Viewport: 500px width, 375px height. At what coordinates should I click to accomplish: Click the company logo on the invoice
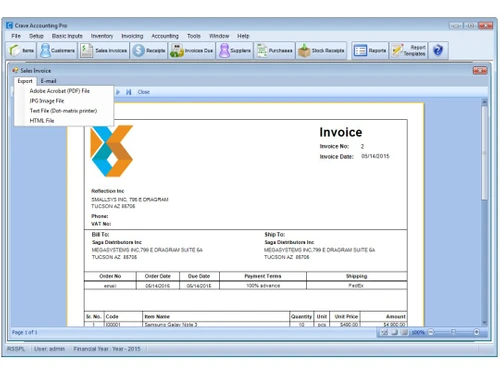point(112,151)
